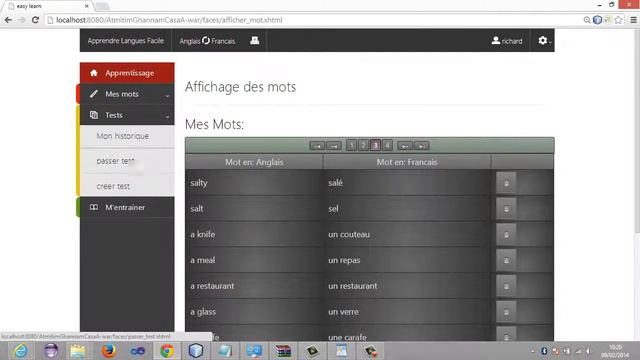Delete the a restaurant word row

(x=506, y=286)
